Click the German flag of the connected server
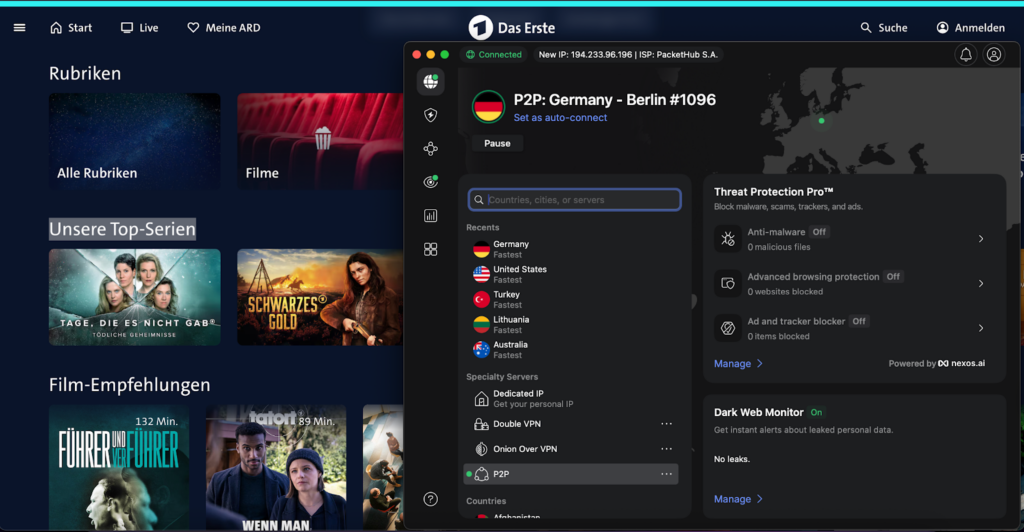The width and height of the screenshot is (1024, 532). point(488,106)
